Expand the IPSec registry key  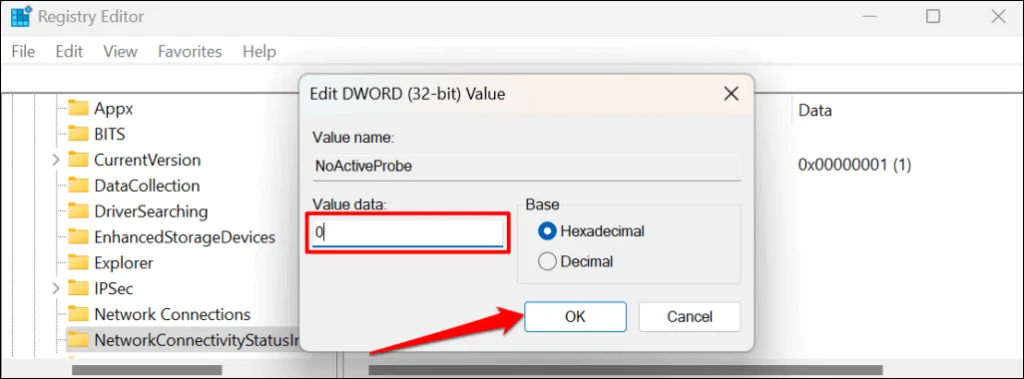coord(56,288)
